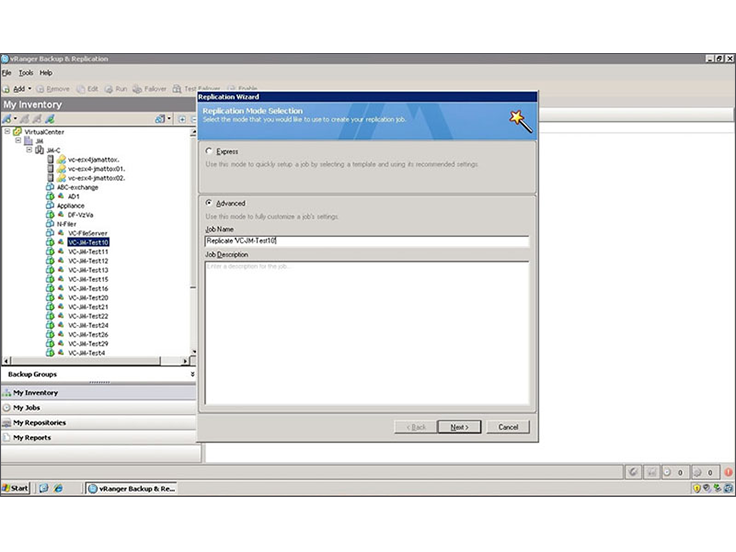Switch to My Reports navigation tab
Viewport: 736px width, 552px height.
(99, 437)
